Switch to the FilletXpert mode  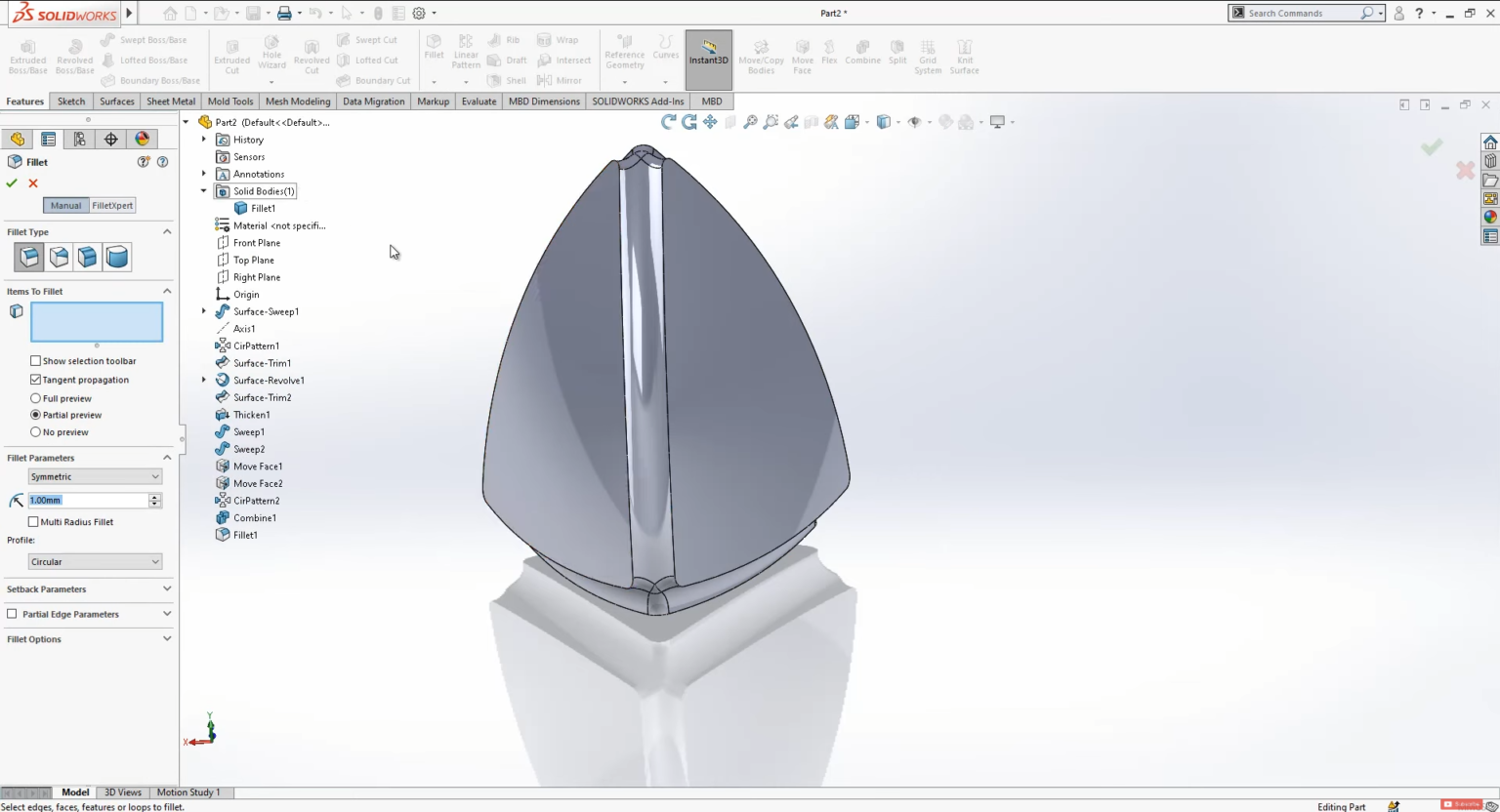click(x=111, y=205)
